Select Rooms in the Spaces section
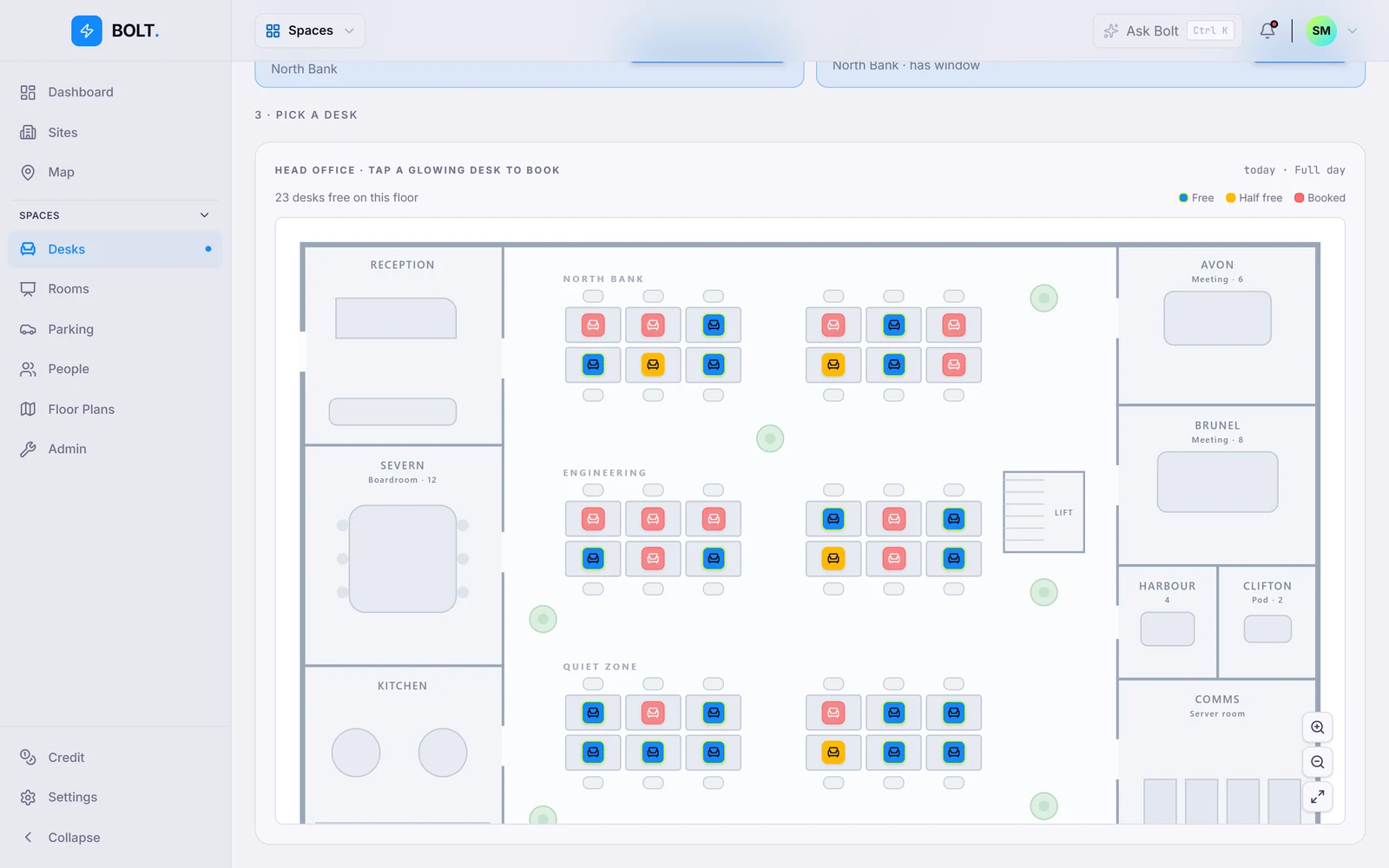1389x868 pixels. point(115,289)
